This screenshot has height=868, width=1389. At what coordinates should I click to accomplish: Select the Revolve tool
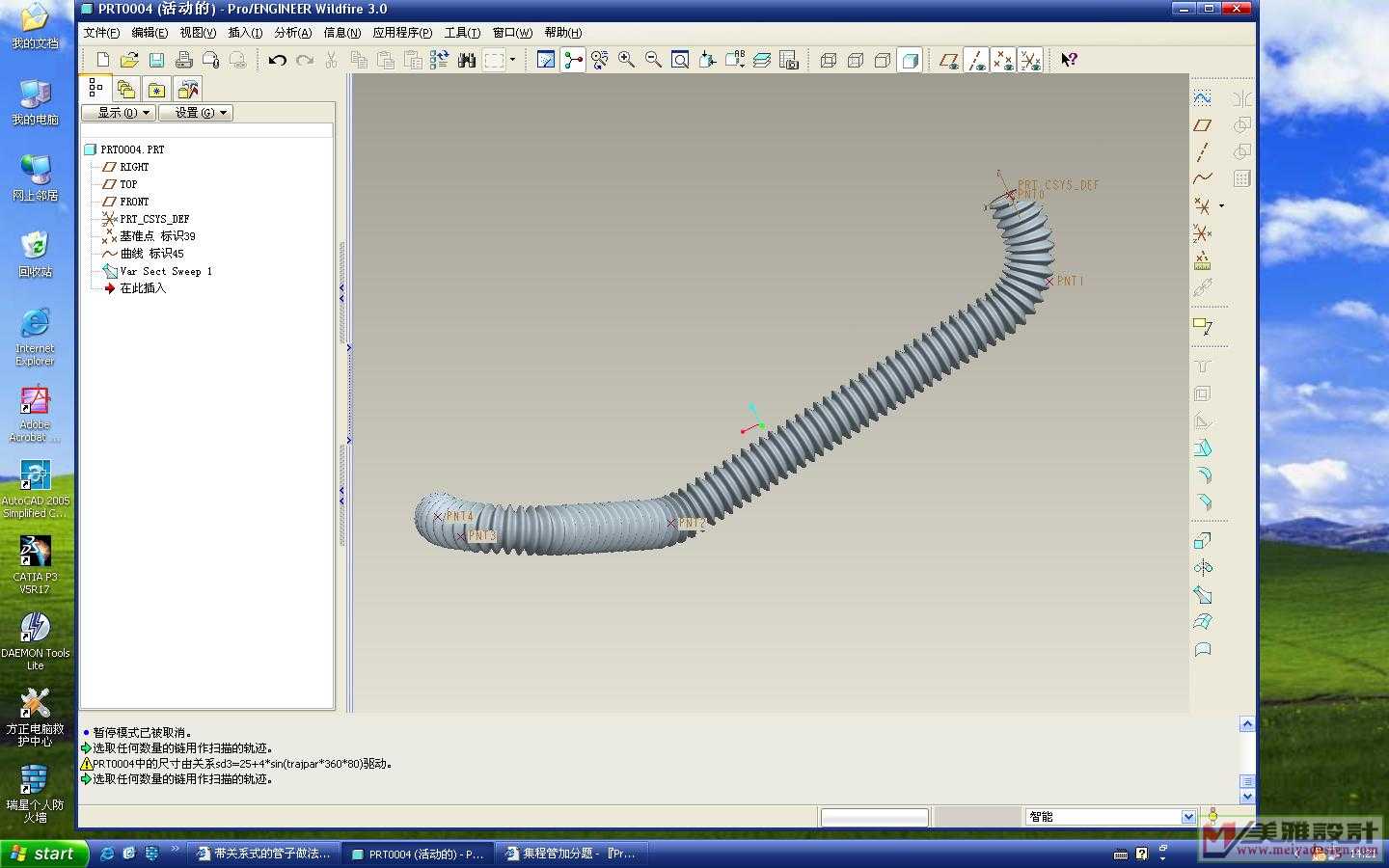point(1202,568)
